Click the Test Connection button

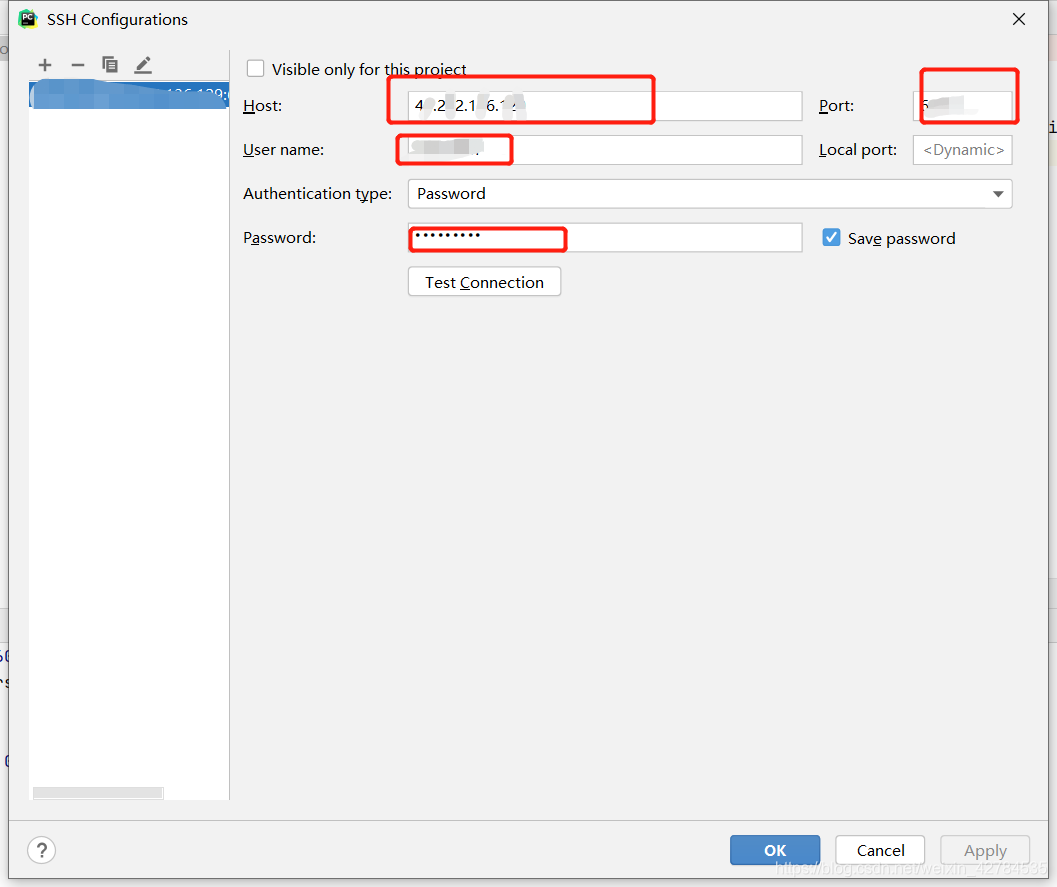(x=484, y=282)
